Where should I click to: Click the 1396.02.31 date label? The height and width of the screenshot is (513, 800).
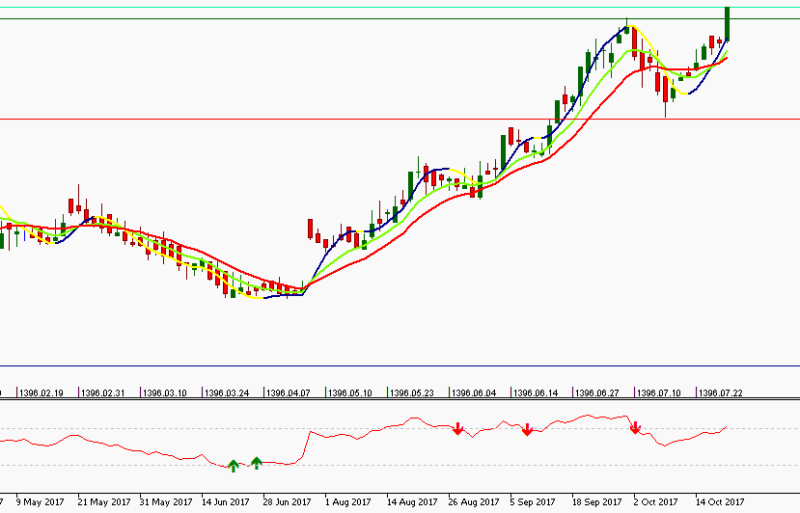[103, 393]
